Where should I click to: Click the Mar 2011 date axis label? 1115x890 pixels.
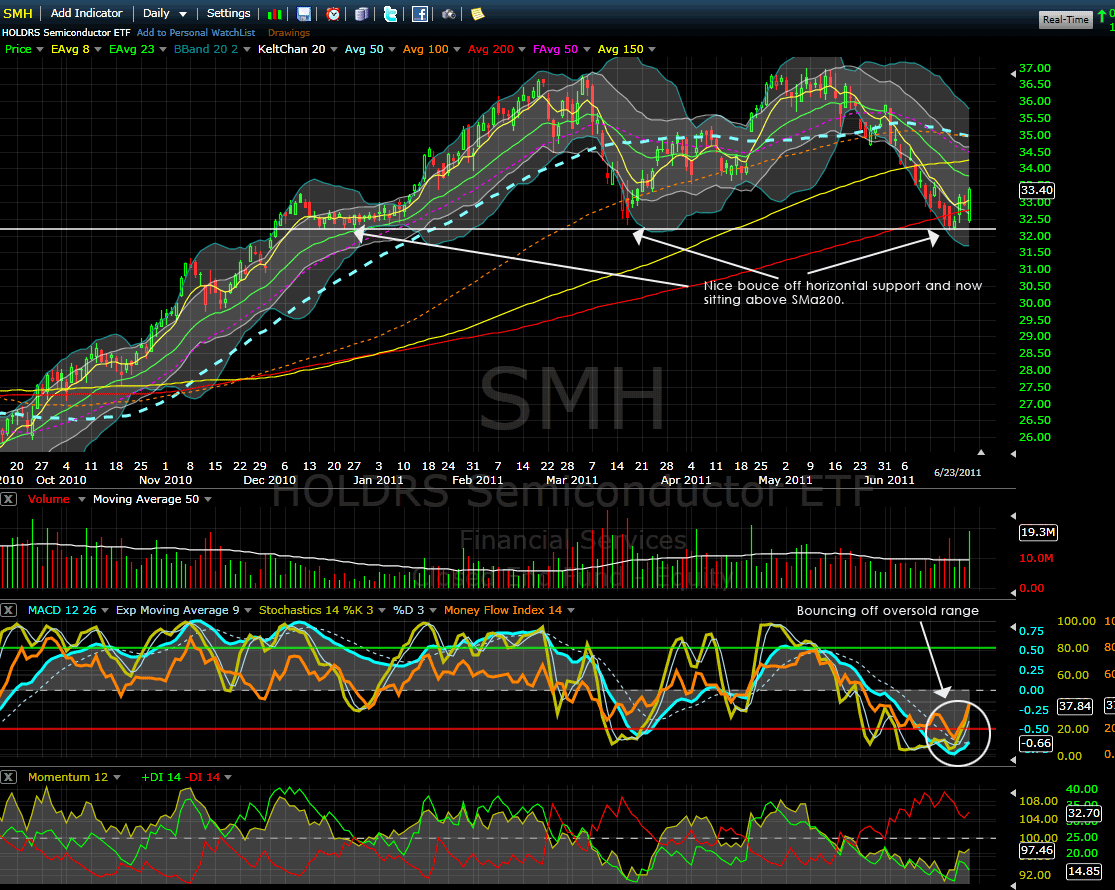572,480
